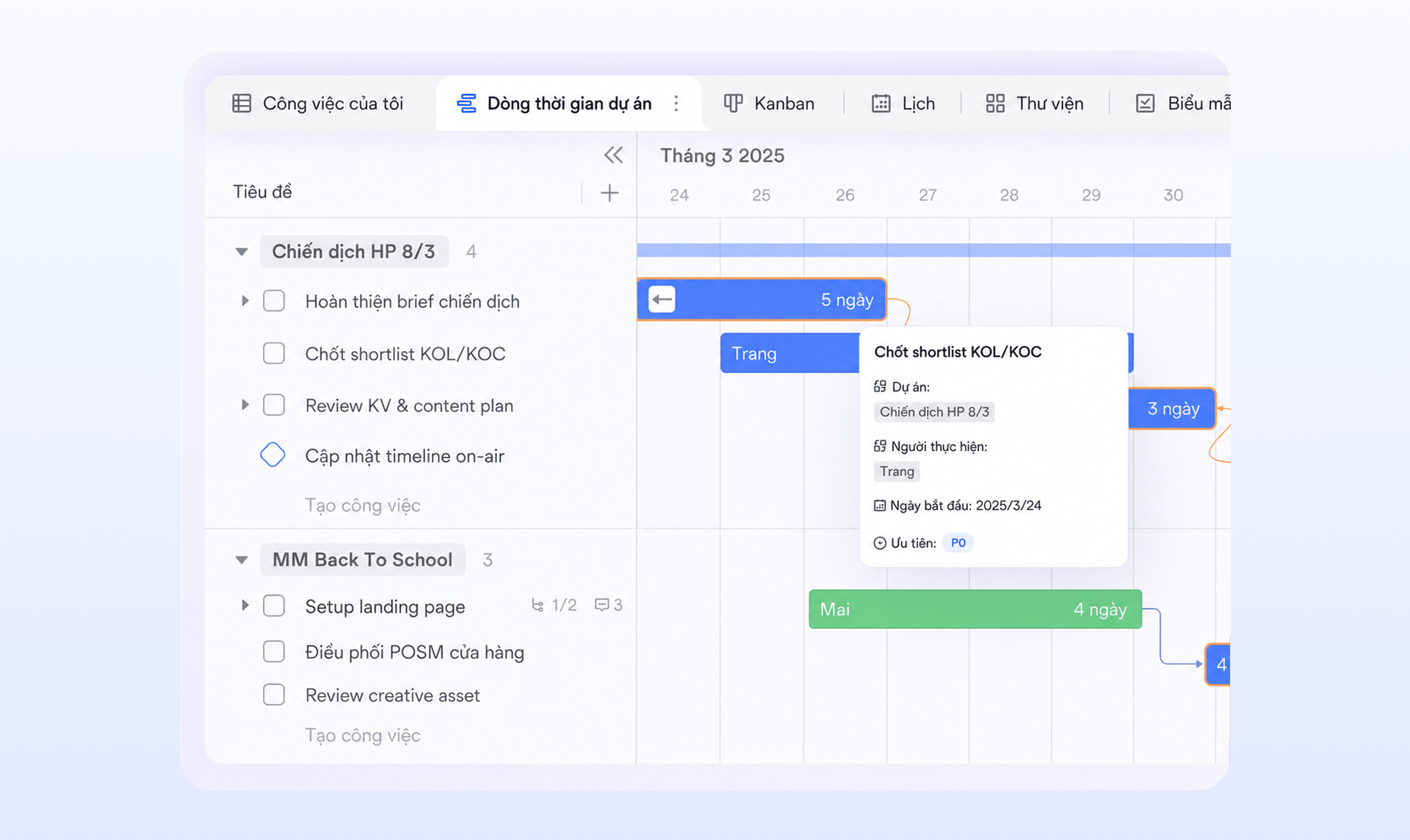Collapse the task list panel with double chevron
The height and width of the screenshot is (840, 1410).
pyautogui.click(x=613, y=155)
